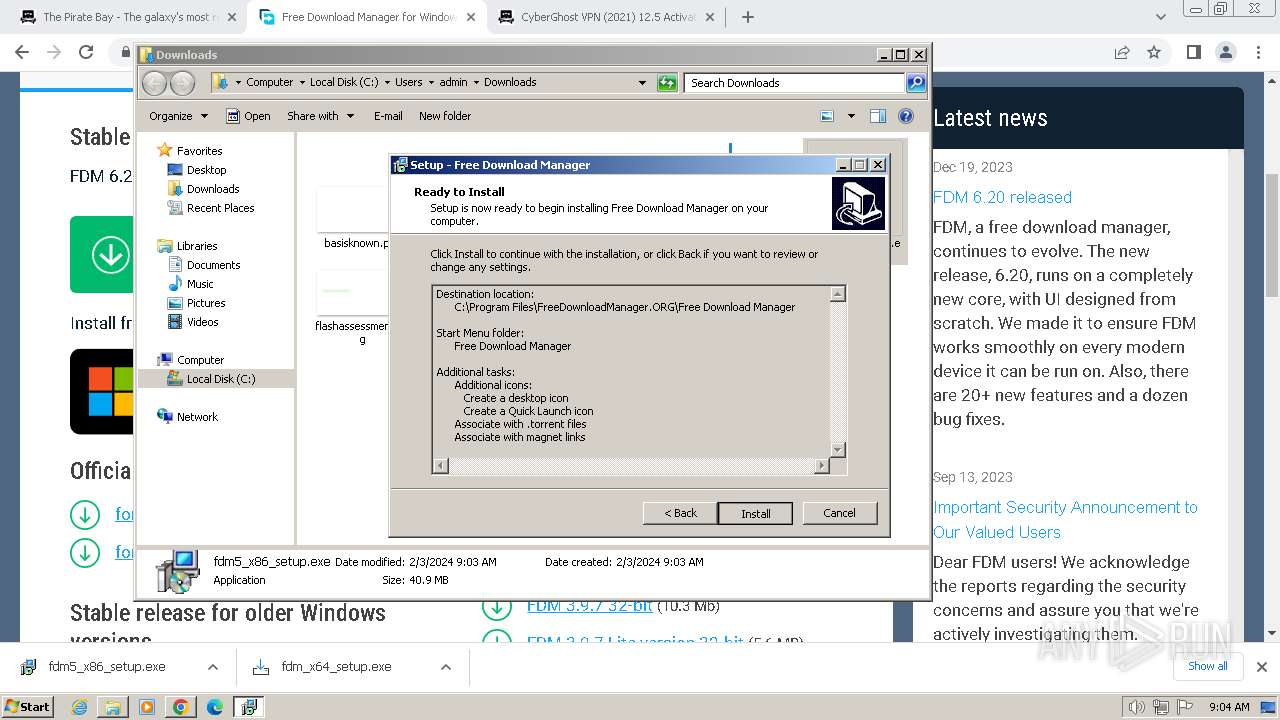Open Downloads in navigation pane
1280x720 pixels.
213,189
